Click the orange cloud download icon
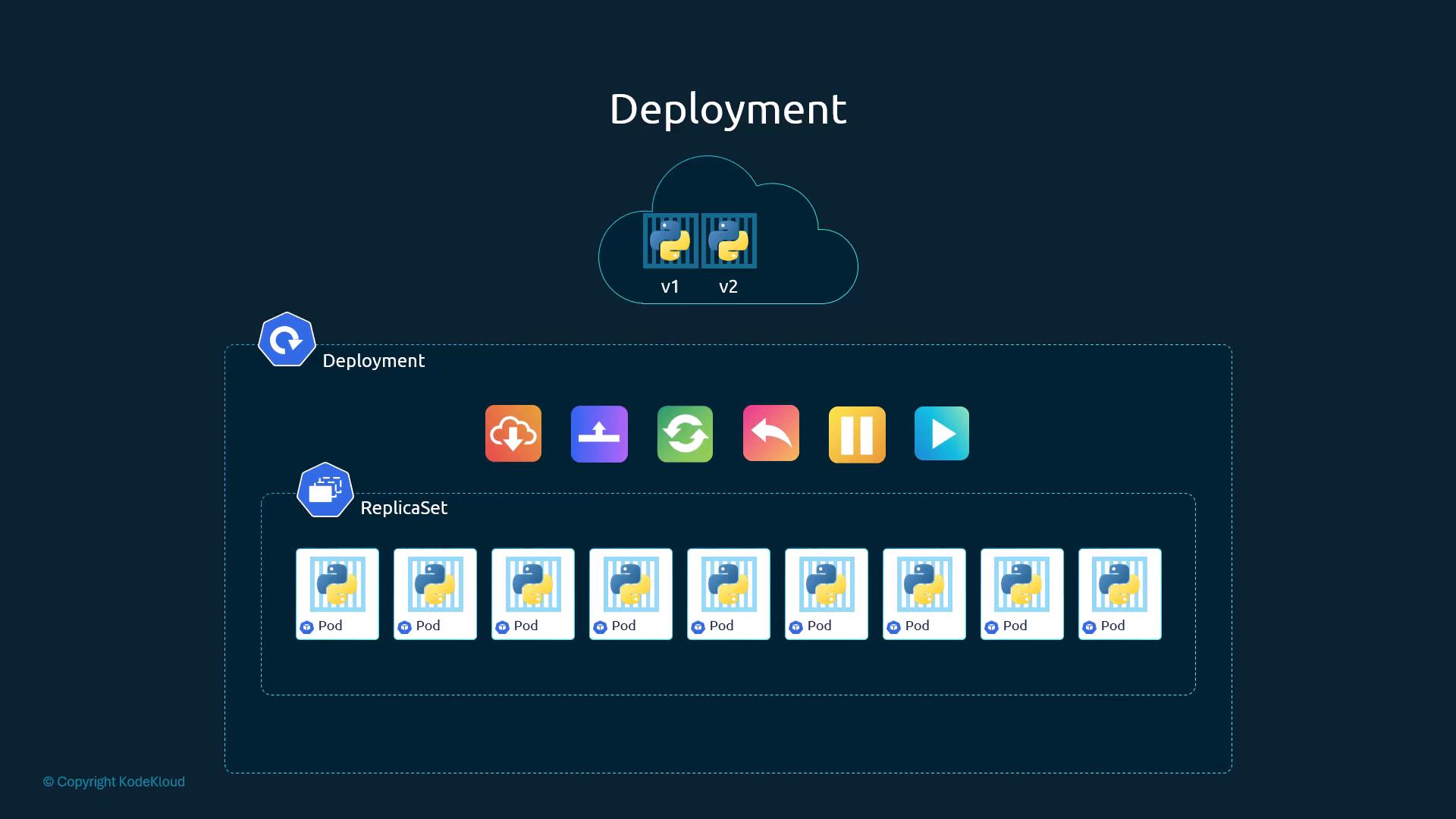Screen dimensions: 1456x819 [x=513, y=434]
